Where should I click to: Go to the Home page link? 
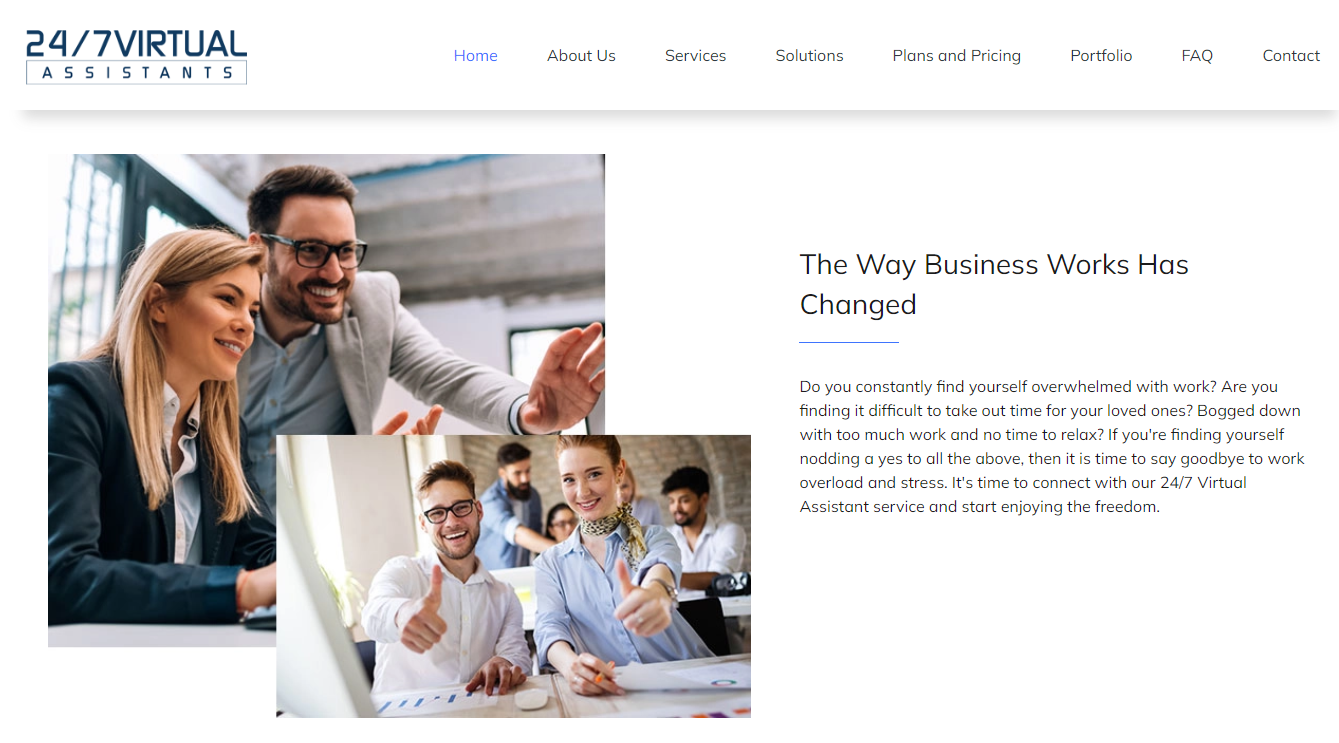[x=475, y=56]
